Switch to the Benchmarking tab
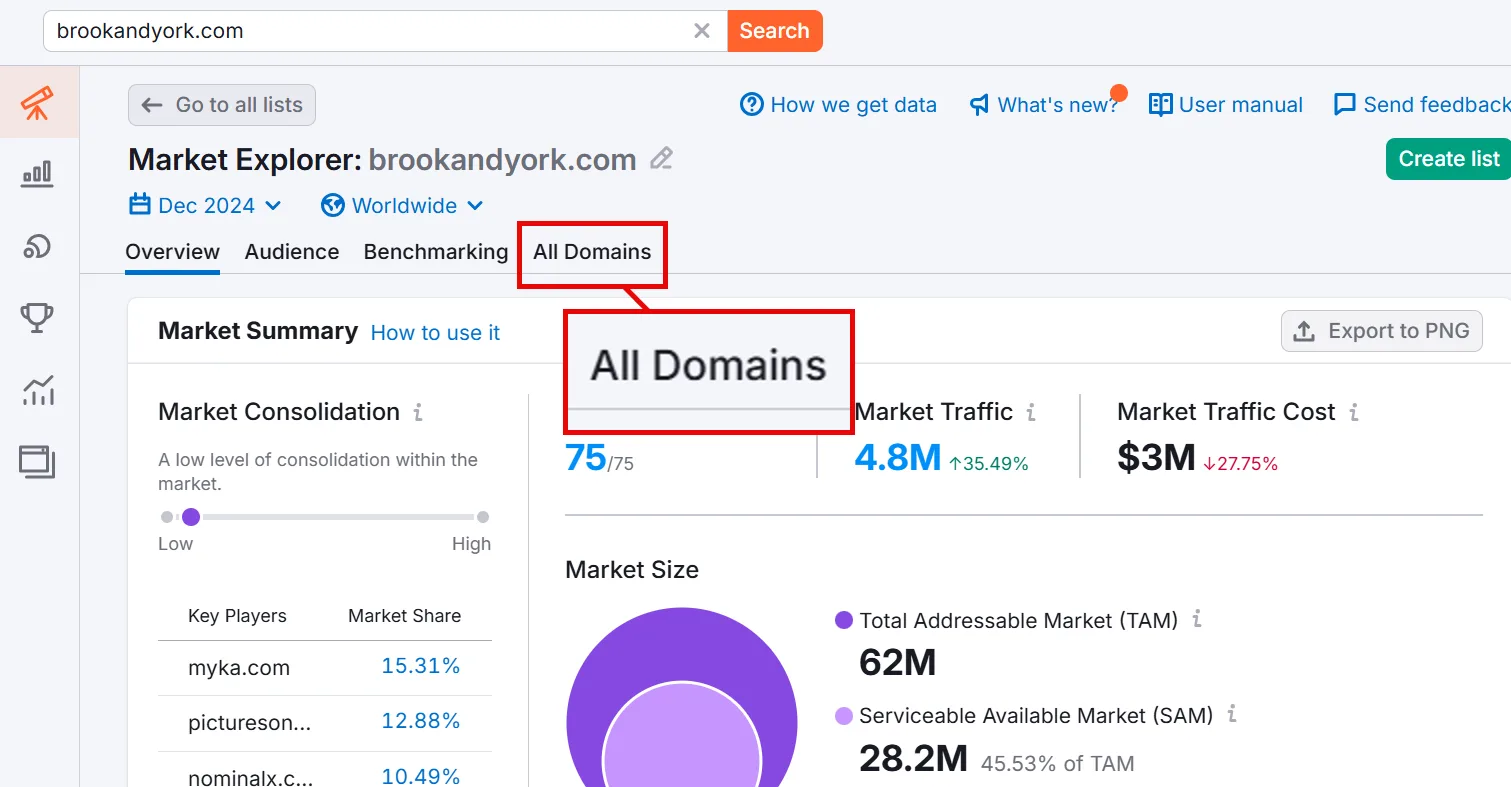Screen dimensions: 1511x787 pos(436,252)
